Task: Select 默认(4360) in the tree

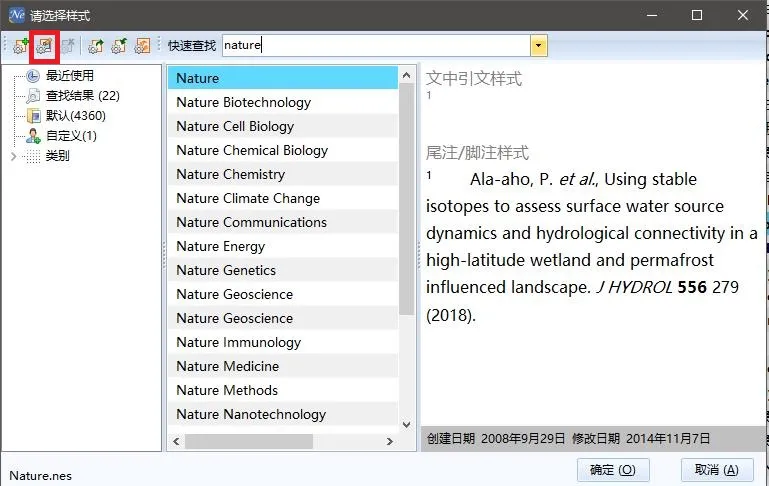Action: (x=76, y=116)
